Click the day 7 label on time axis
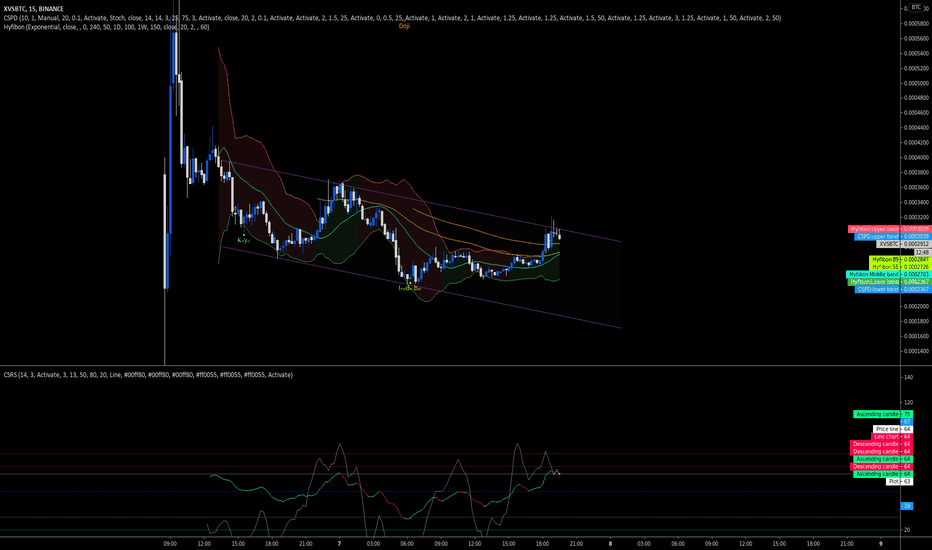Viewport: 932px width, 550px height. click(339, 543)
